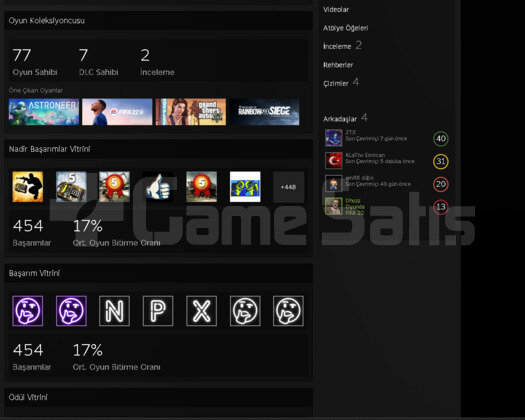Click the bomb achievement icon with number 5
The height and width of the screenshot is (420, 525).
click(71, 187)
